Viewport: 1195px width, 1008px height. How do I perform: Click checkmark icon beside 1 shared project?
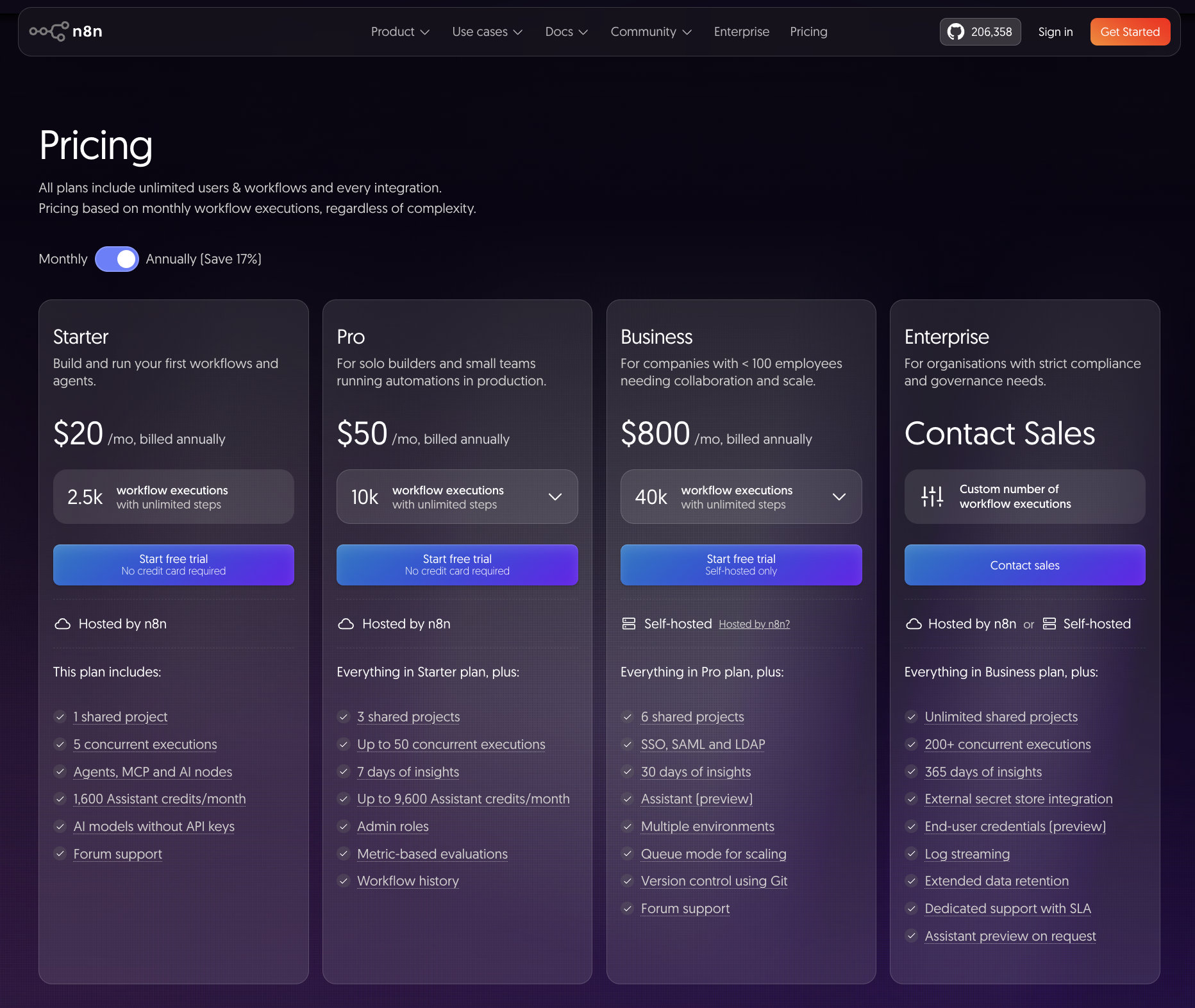click(x=60, y=717)
